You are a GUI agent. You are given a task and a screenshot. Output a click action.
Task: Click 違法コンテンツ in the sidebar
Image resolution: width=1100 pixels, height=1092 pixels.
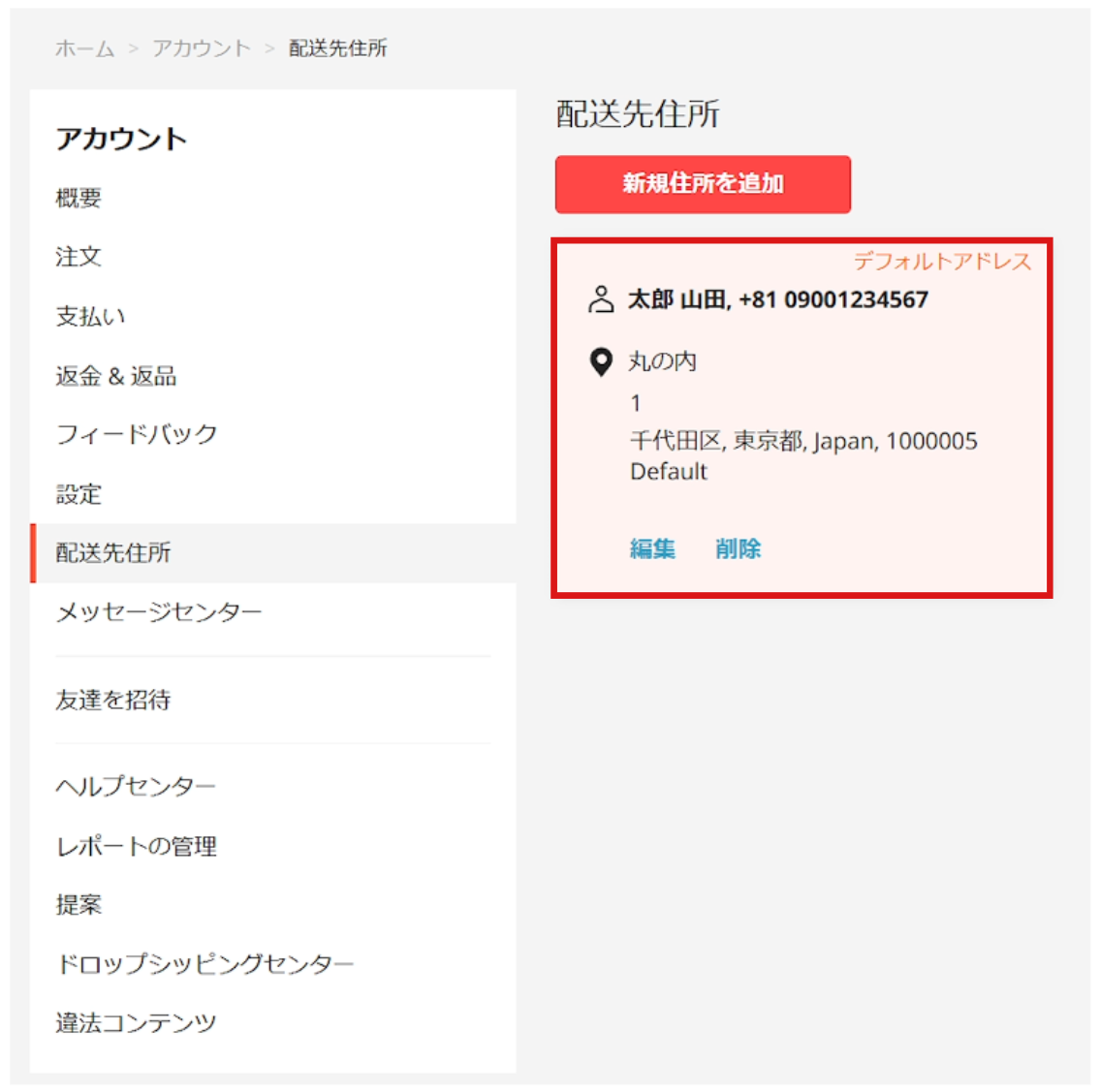point(136,1023)
